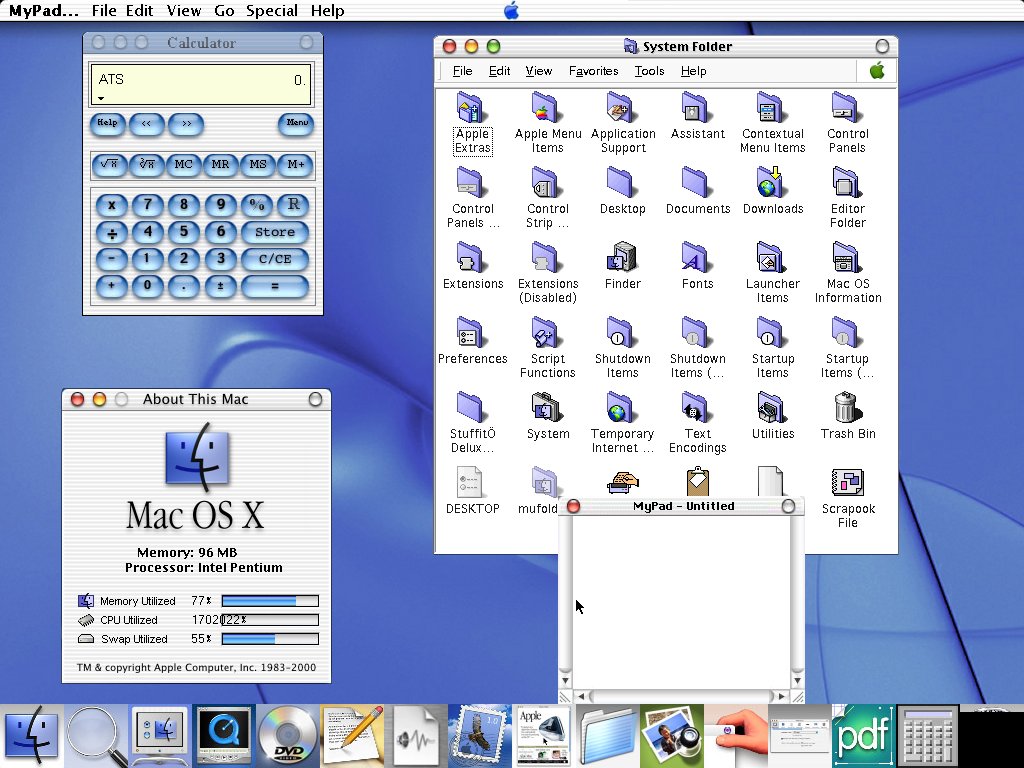
Task: Click the calculator forward >> button
Action: click(186, 123)
